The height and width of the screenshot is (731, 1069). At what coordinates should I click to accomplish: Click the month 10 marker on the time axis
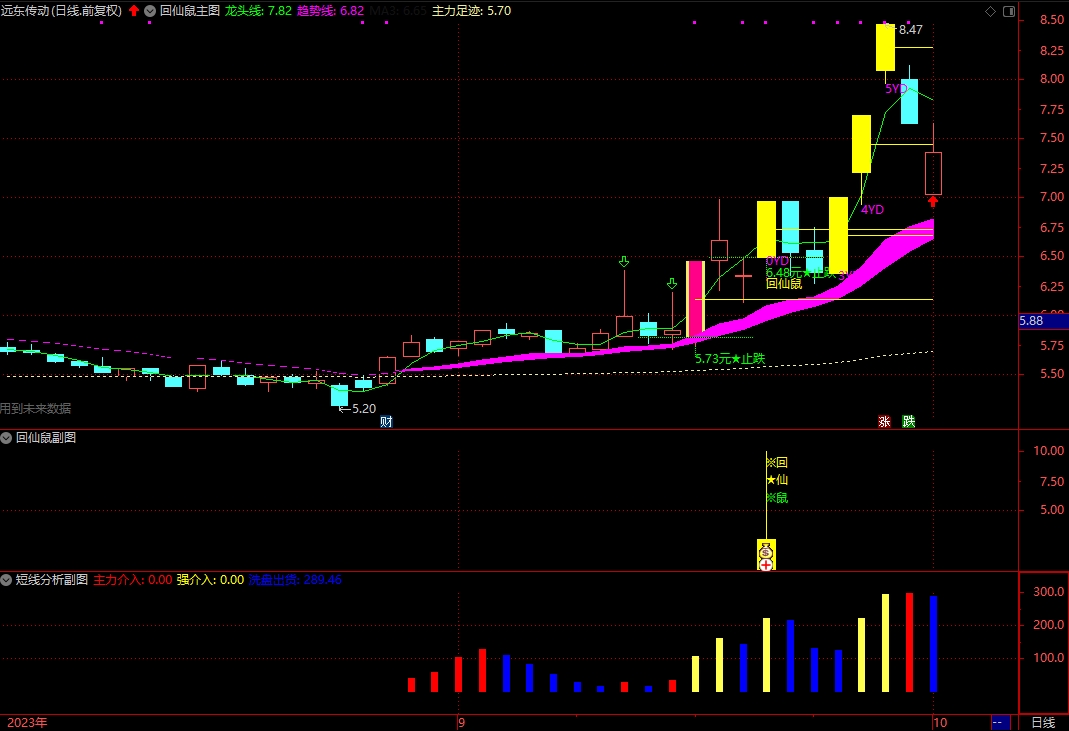click(x=940, y=723)
